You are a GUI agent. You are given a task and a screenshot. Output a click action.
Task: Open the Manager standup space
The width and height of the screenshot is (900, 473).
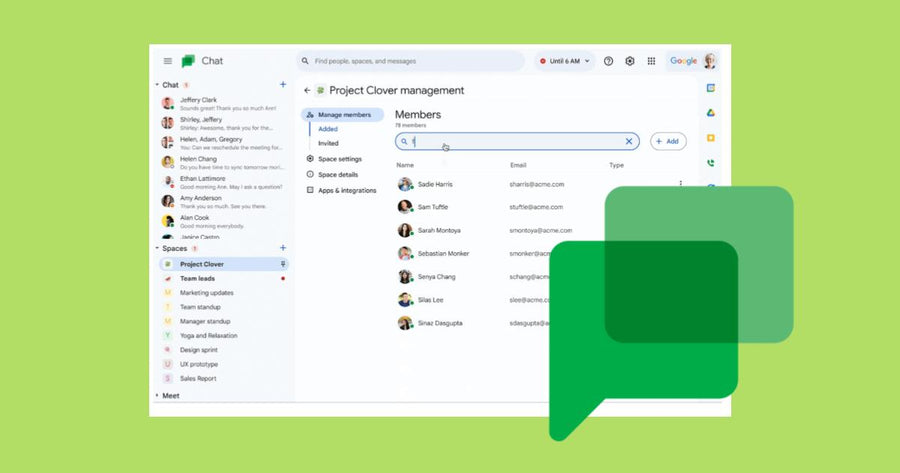pyautogui.click(x=223, y=321)
